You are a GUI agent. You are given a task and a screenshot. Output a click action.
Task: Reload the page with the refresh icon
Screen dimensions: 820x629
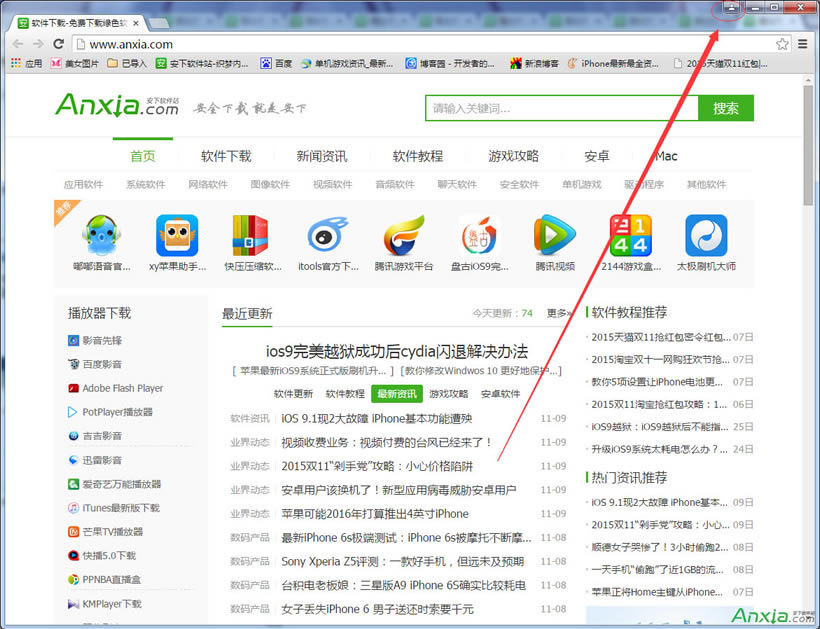coord(59,44)
